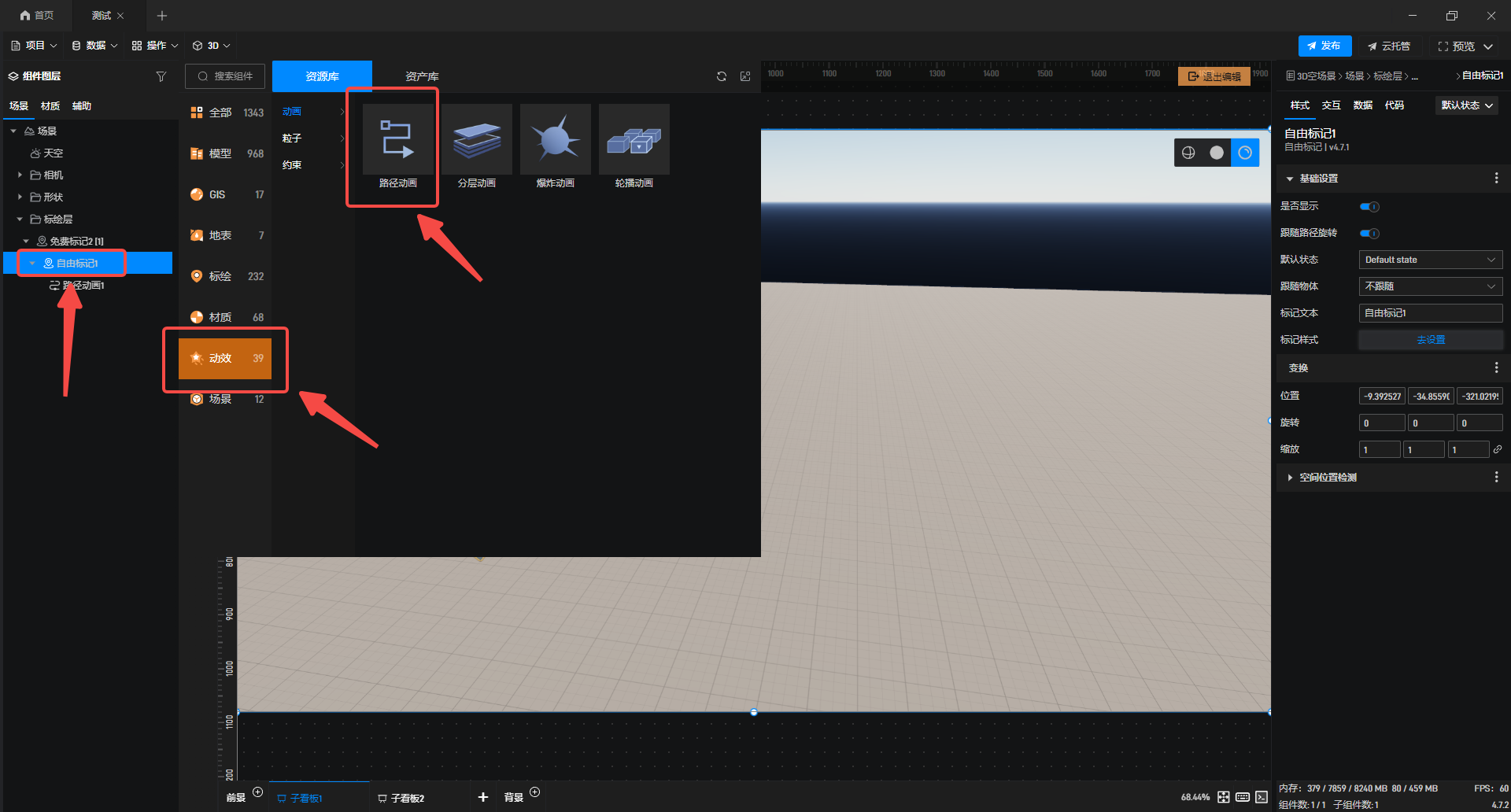Open the 交互 tab in properties panel
Image resolution: width=1511 pixels, height=812 pixels.
click(1331, 105)
